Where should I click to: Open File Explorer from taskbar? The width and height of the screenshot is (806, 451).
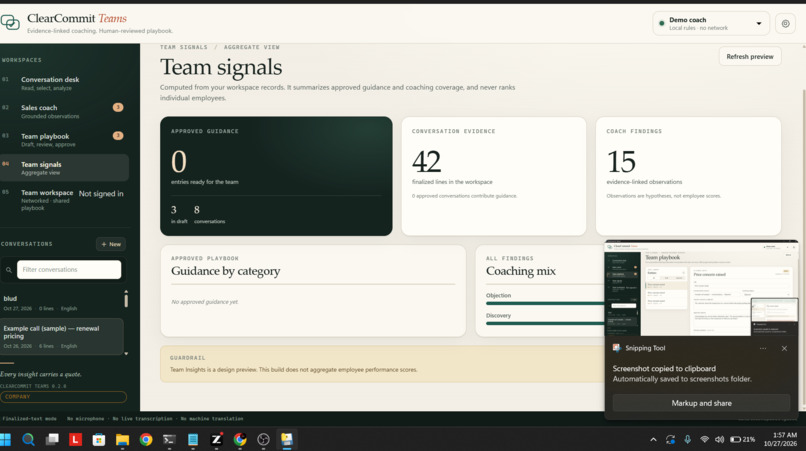pyautogui.click(x=122, y=439)
